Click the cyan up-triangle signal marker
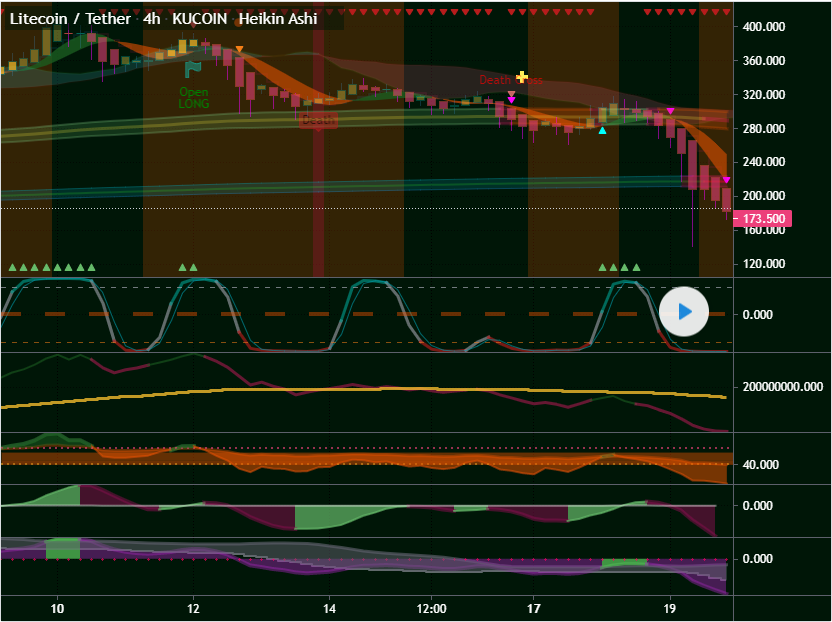The image size is (832, 622). tap(602, 130)
